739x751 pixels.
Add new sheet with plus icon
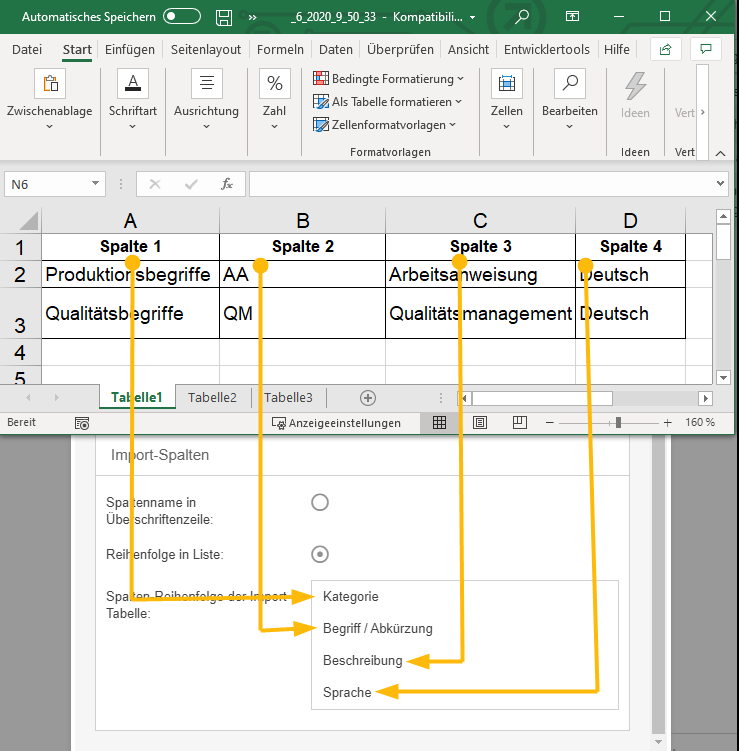pyautogui.click(x=368, y=397)
